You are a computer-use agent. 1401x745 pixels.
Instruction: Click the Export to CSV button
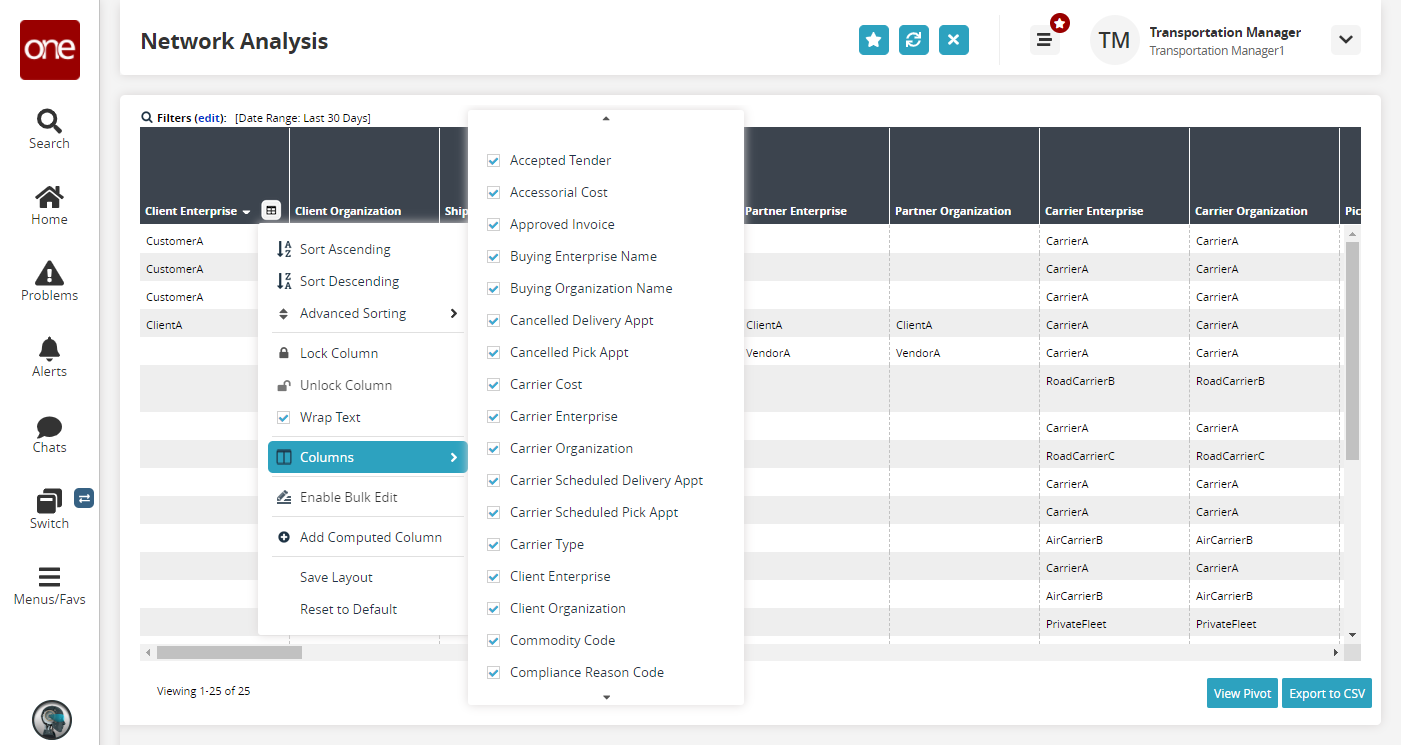[1326, 693]
